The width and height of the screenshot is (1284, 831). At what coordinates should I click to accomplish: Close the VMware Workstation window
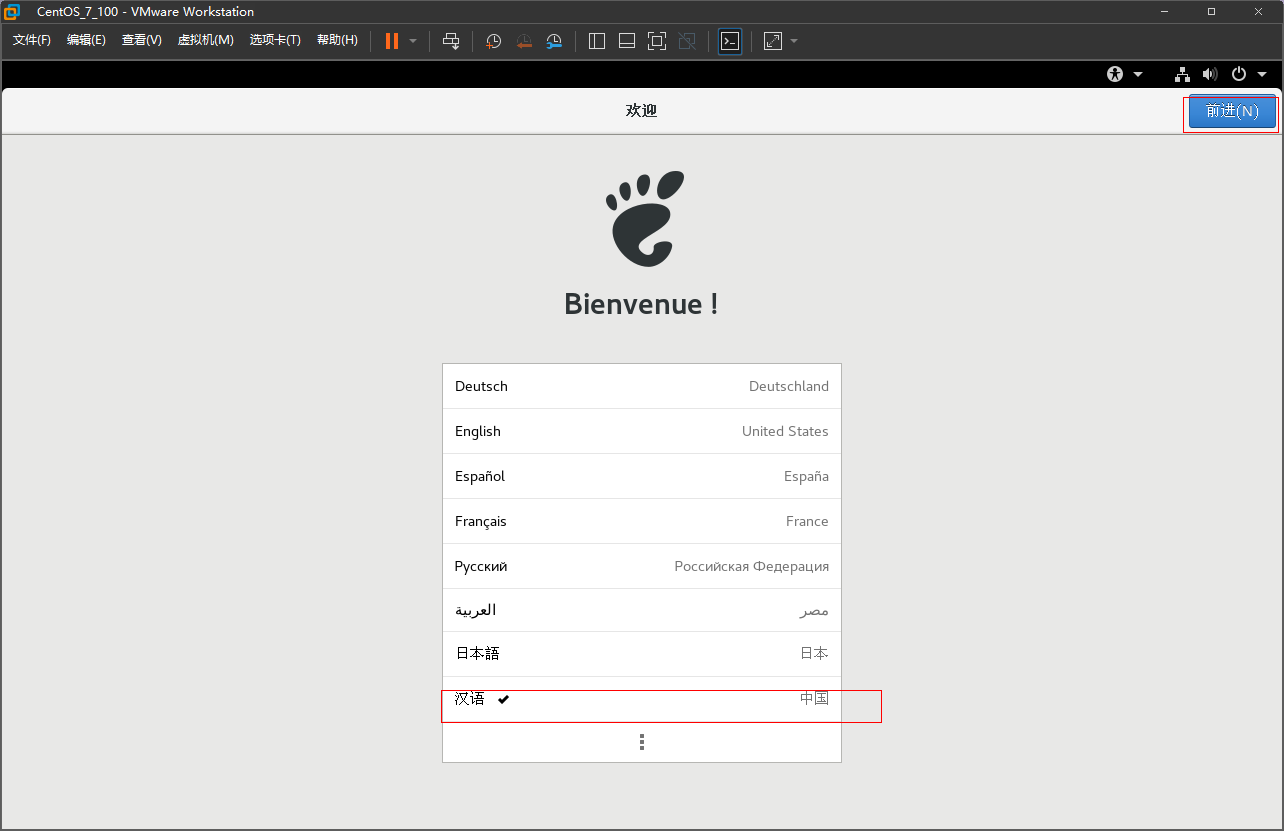1258,11
